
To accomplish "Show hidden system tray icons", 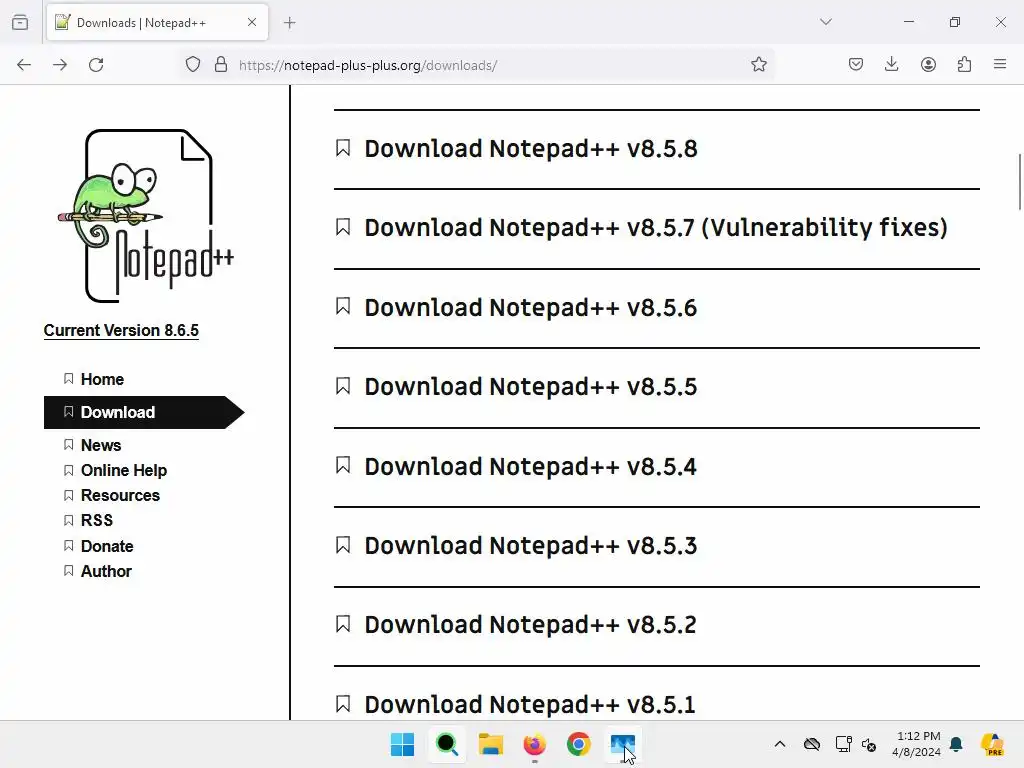I will coord(780,744).
